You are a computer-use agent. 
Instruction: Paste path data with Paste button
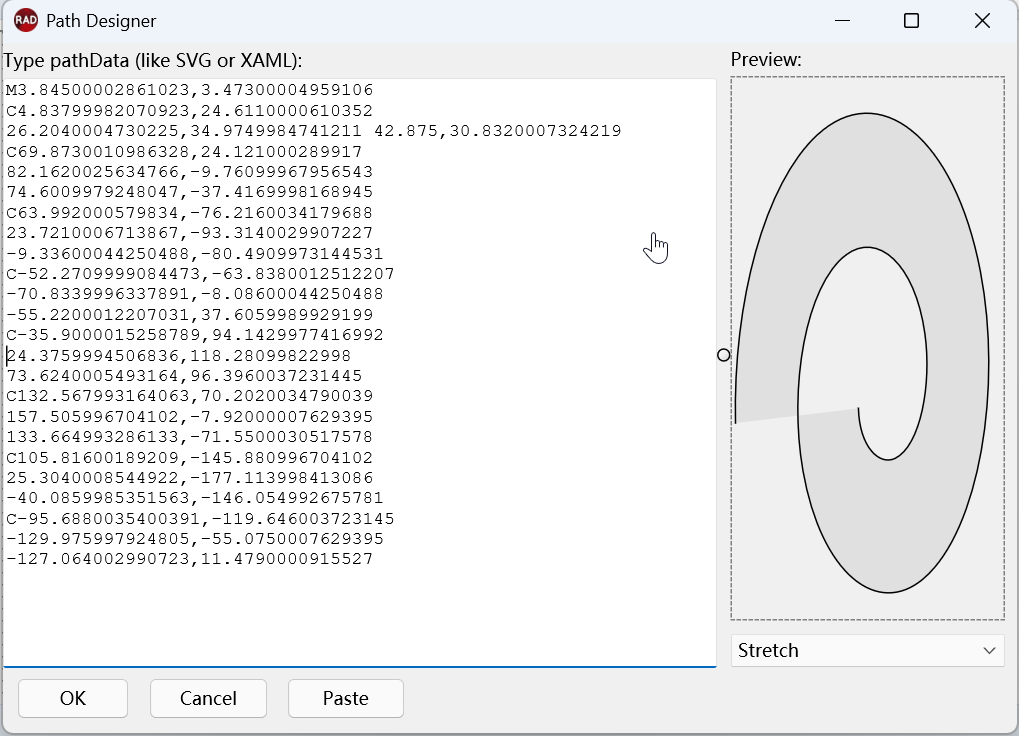click(346, 698)
